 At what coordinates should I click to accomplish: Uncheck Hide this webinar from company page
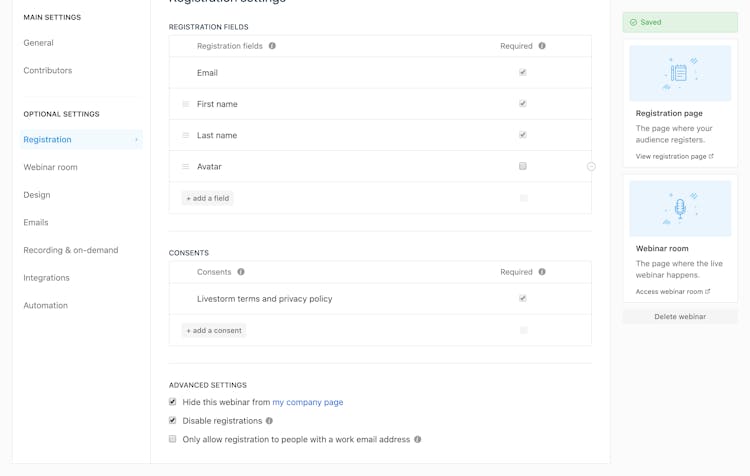click(x=173, y=402)
